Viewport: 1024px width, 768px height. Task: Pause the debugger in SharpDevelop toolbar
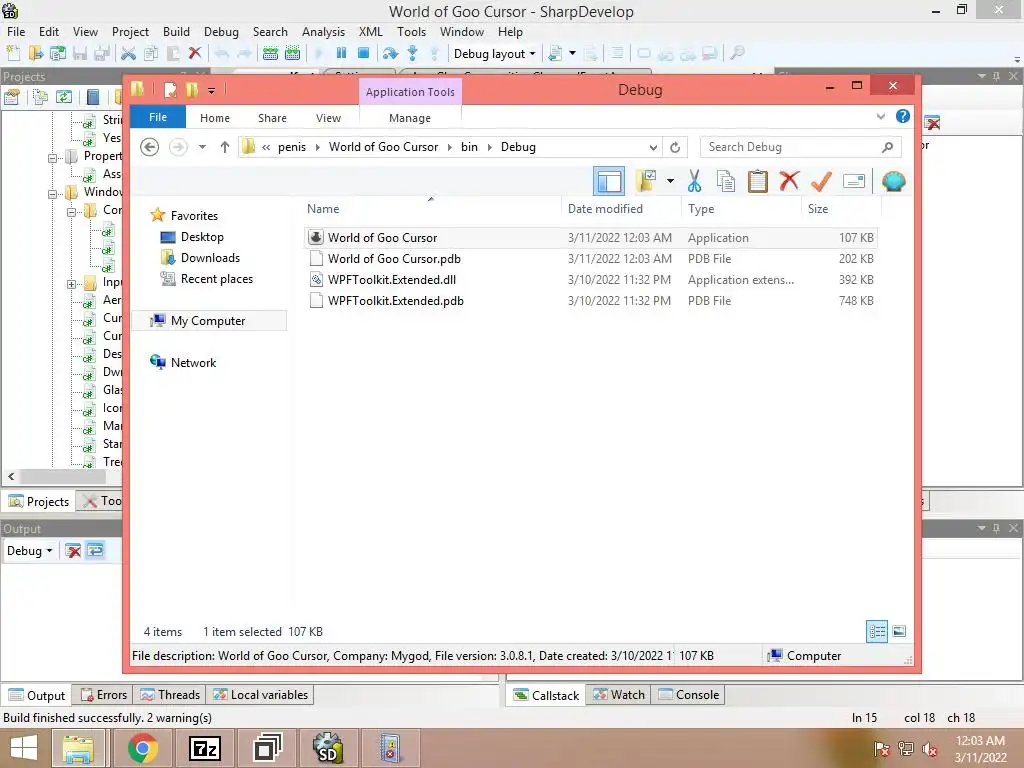341,54
